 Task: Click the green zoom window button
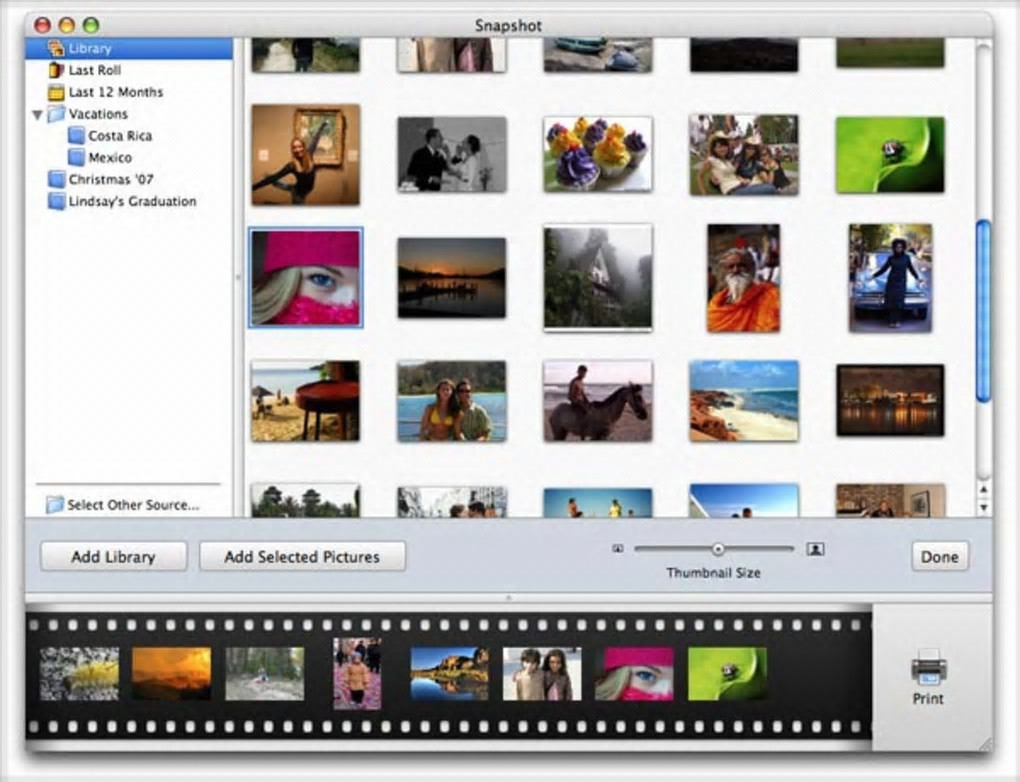point(91,25)
